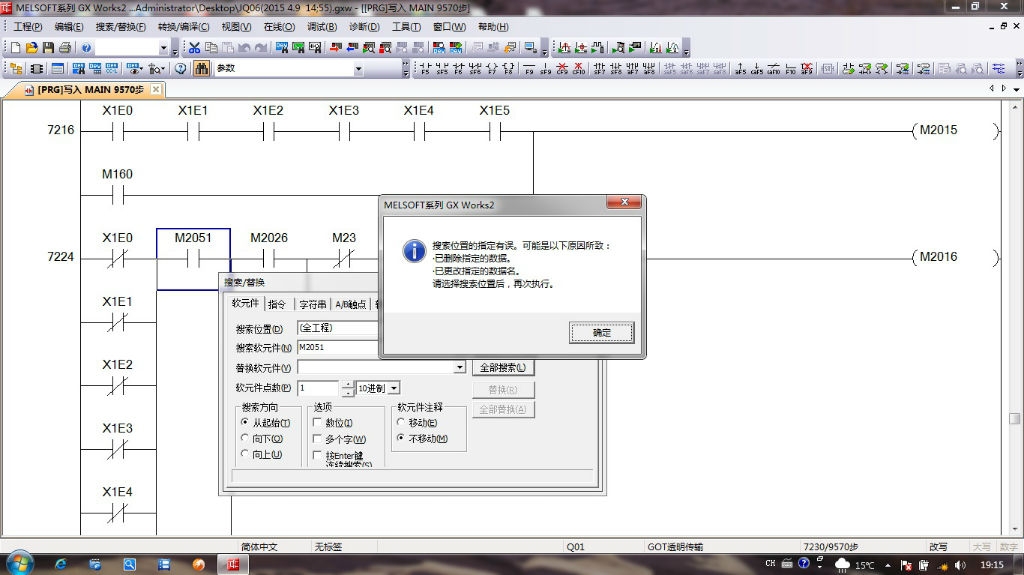Click the monitor screen icon in top toolbar
The height and width of the screenshot is (575, 1024).
pos(530,48)
